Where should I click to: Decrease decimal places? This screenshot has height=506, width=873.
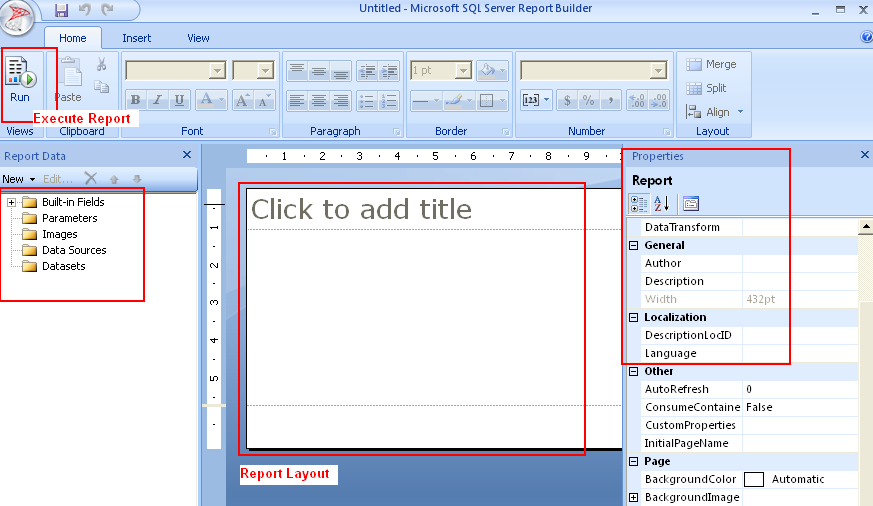click(x=659, y=100)
